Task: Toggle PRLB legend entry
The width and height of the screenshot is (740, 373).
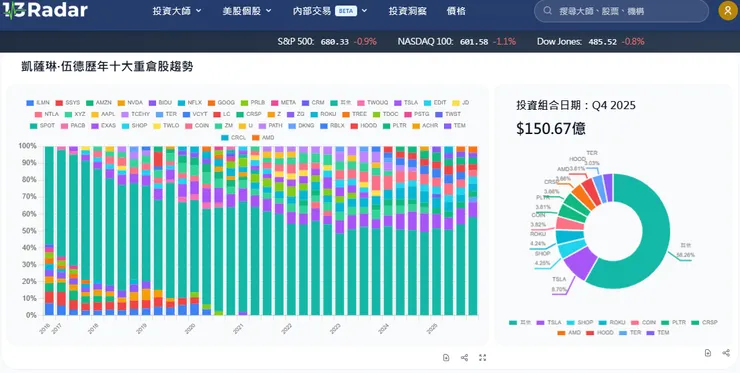Action: [252, 102]
